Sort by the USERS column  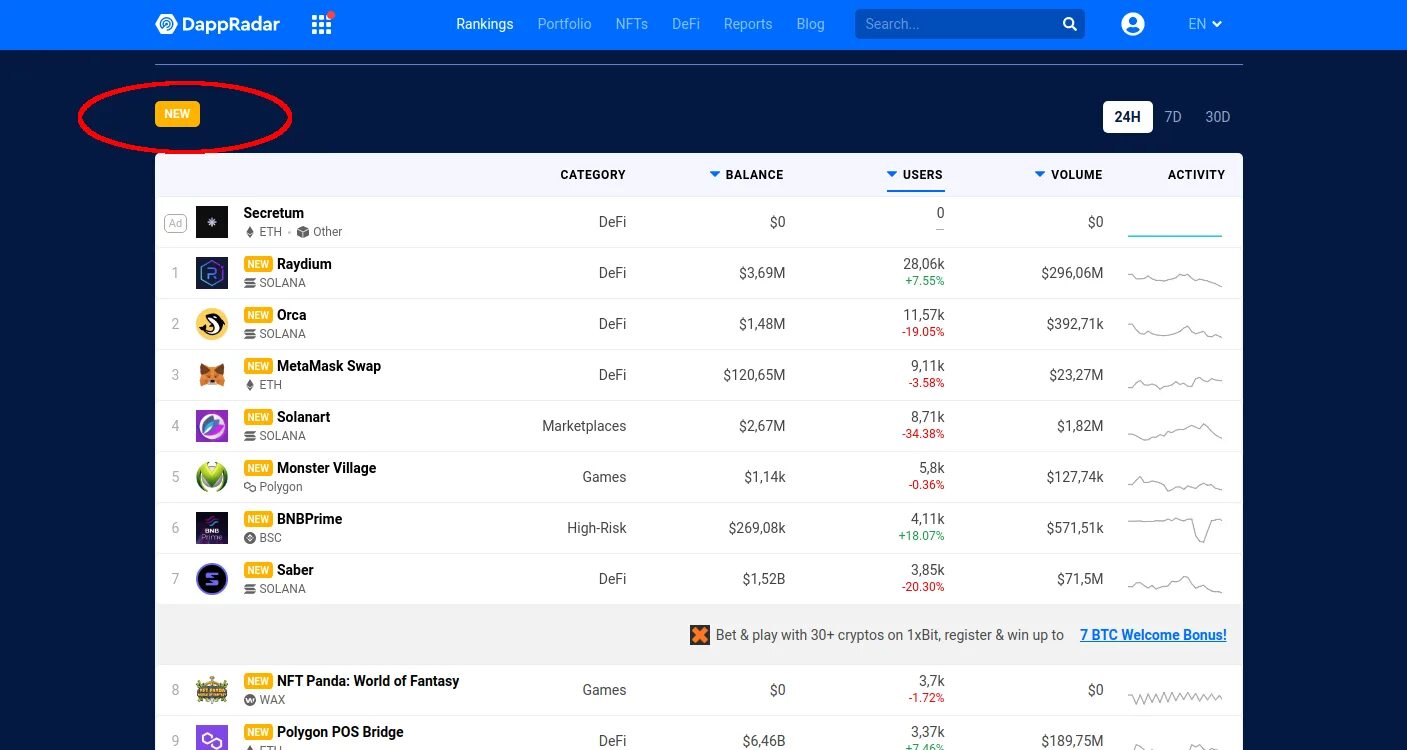click(x=915, y=174)
